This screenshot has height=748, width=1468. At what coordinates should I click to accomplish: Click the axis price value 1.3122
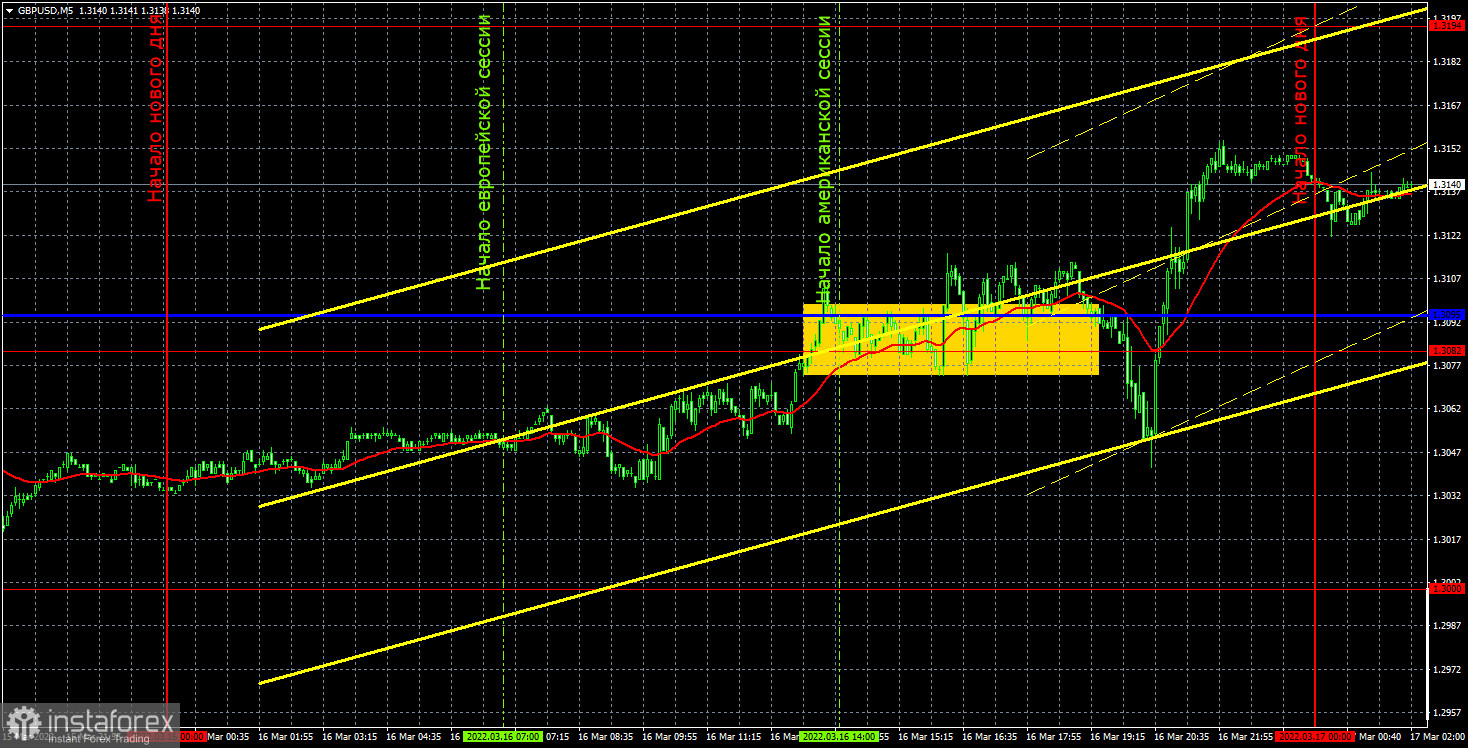click(1445, 236)
